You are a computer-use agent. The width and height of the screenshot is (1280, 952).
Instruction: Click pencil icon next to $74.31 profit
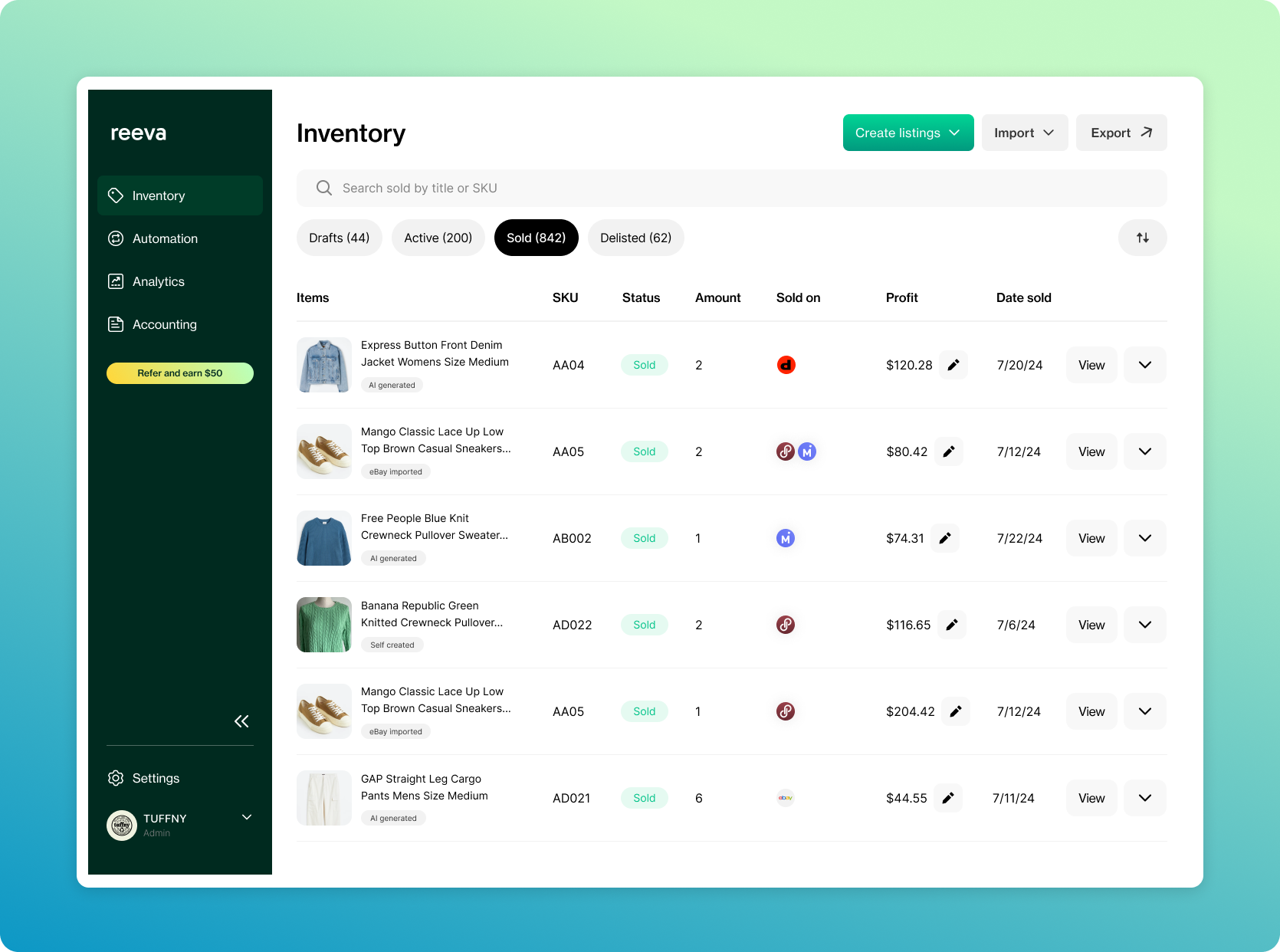click(x=945, y=538)
